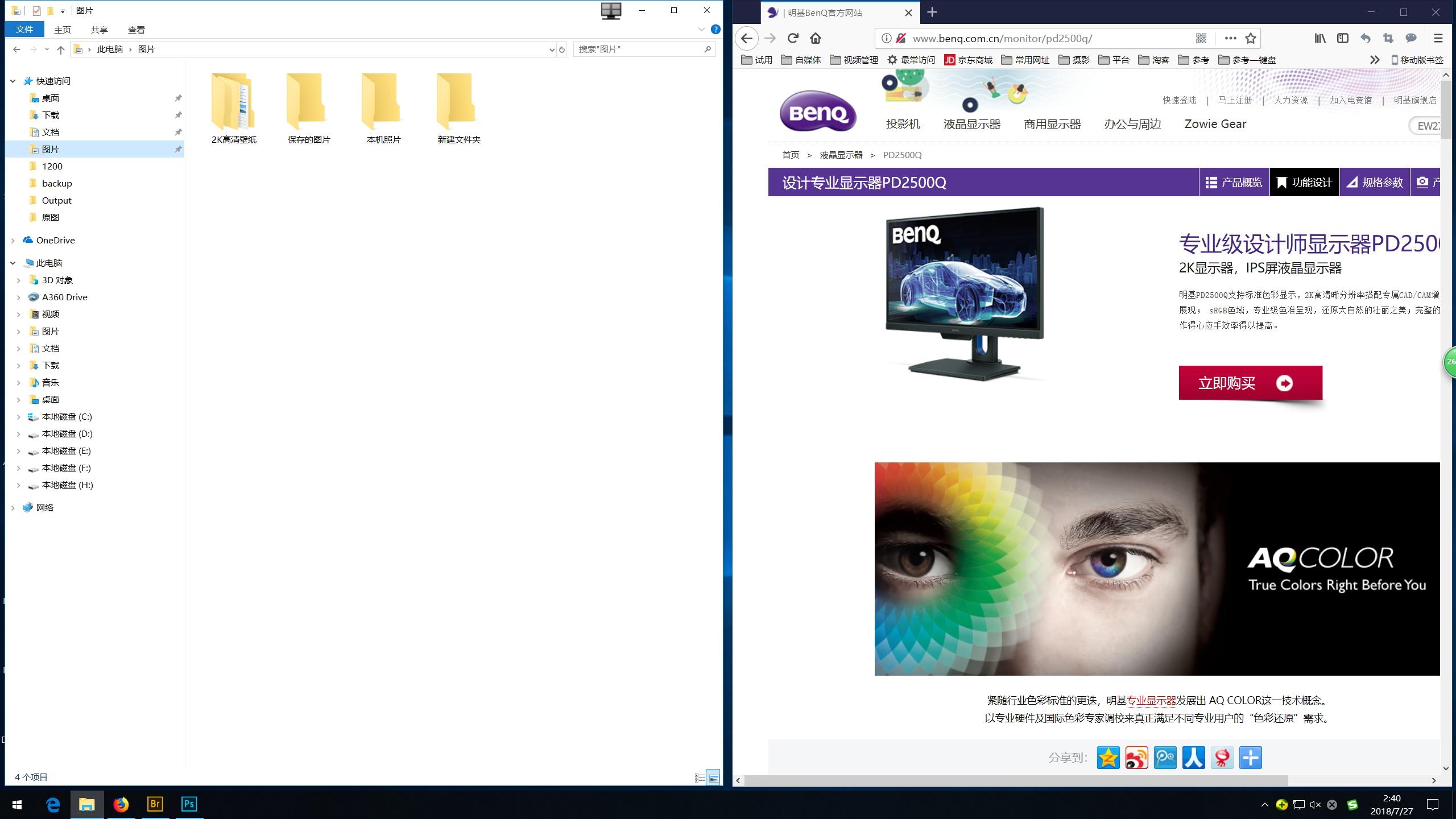Show more bookmarks chevron in Firefox
Screen dimensions: 1456x819
pos(1375,60)
